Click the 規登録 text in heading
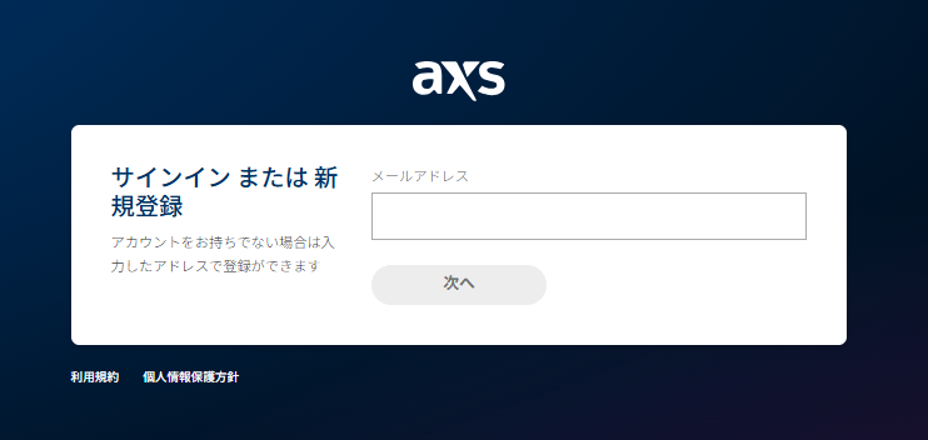Screen dimensions: 928x440 tap(147, 207)
